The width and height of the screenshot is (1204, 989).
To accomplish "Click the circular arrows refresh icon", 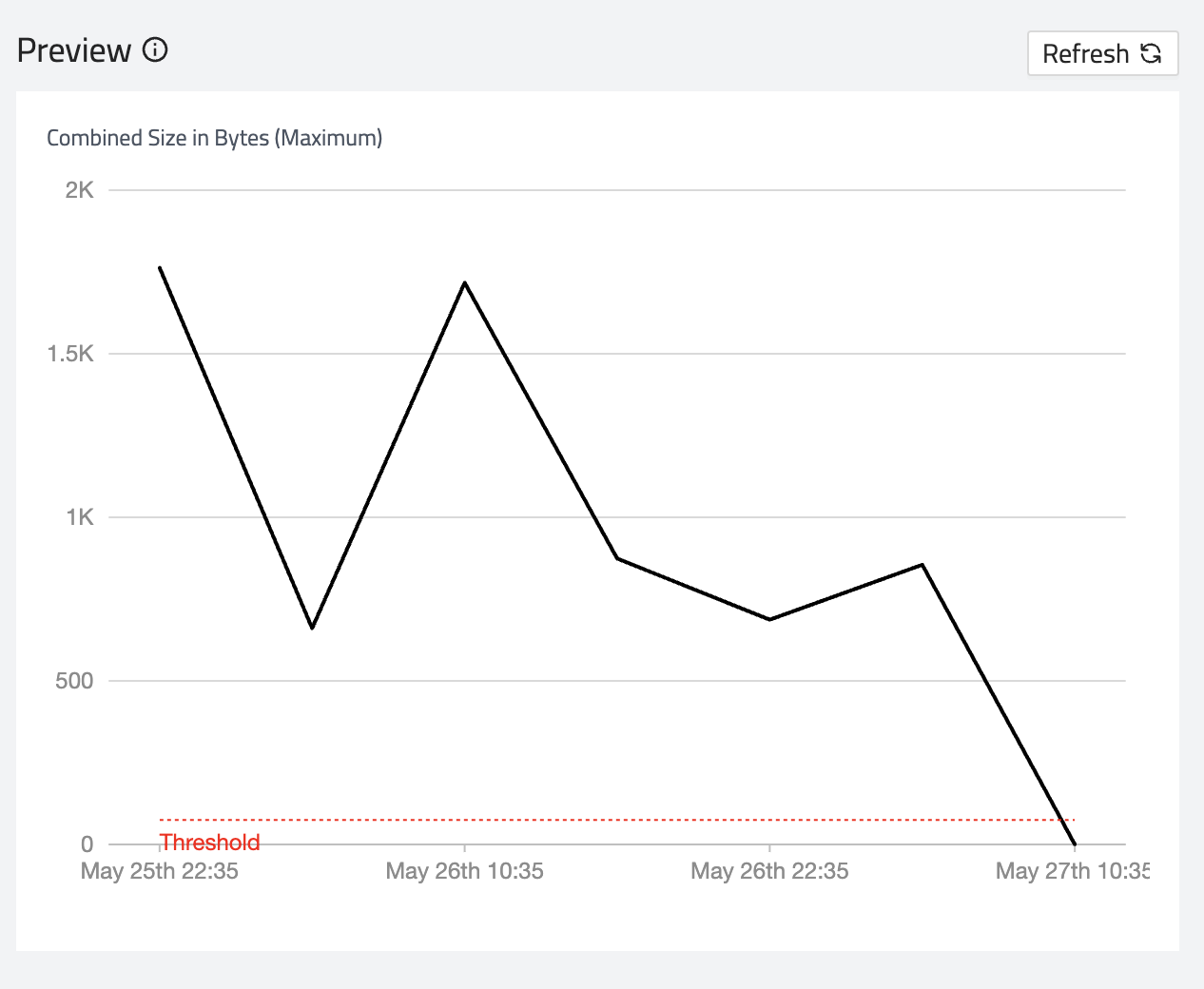I will pyautogui.click(x=1151, y=53).
